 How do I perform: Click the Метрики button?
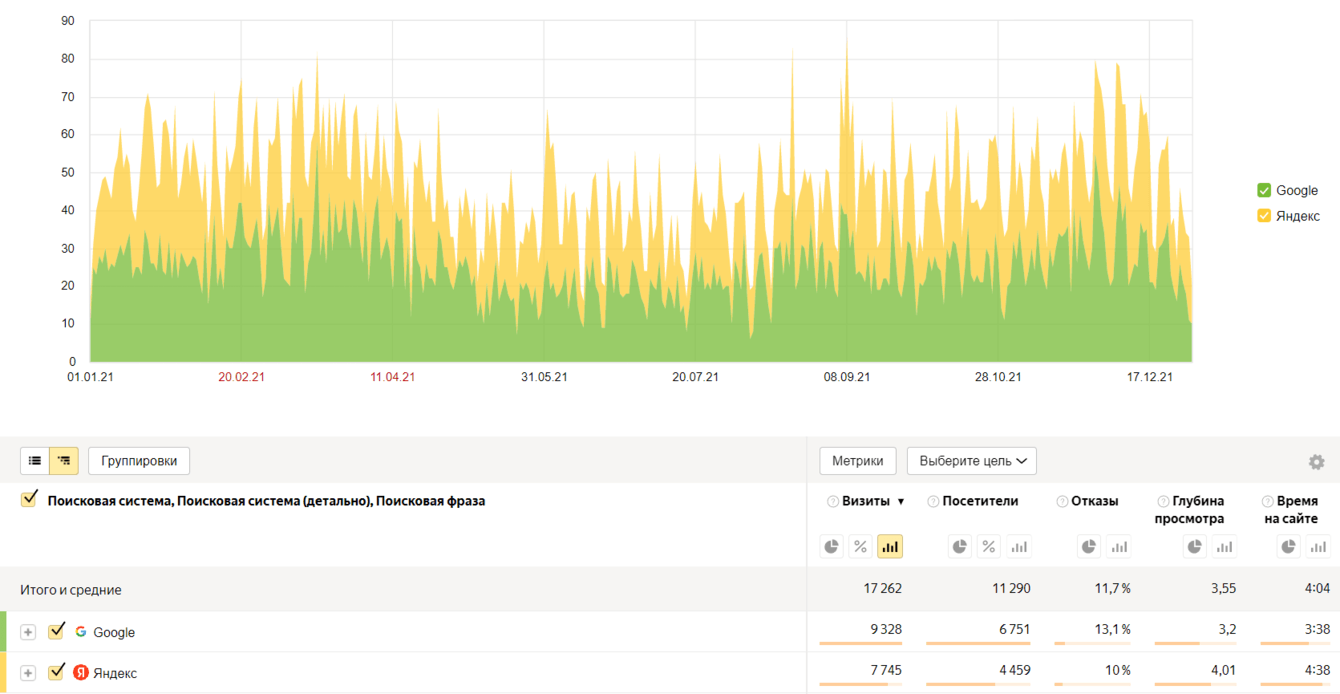point(857,461)
